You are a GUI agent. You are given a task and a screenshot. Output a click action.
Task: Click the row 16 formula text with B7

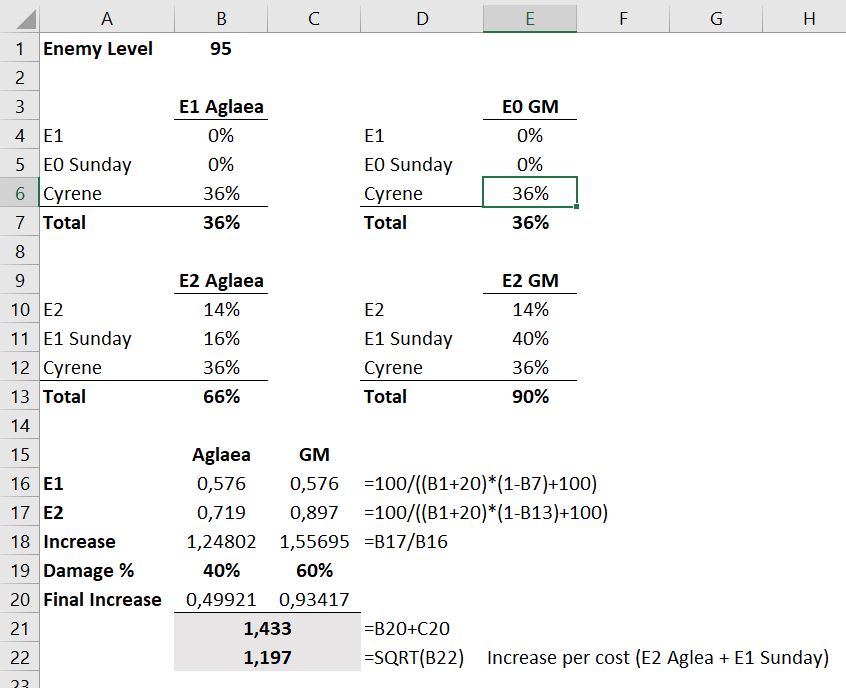tap(480, 483)
